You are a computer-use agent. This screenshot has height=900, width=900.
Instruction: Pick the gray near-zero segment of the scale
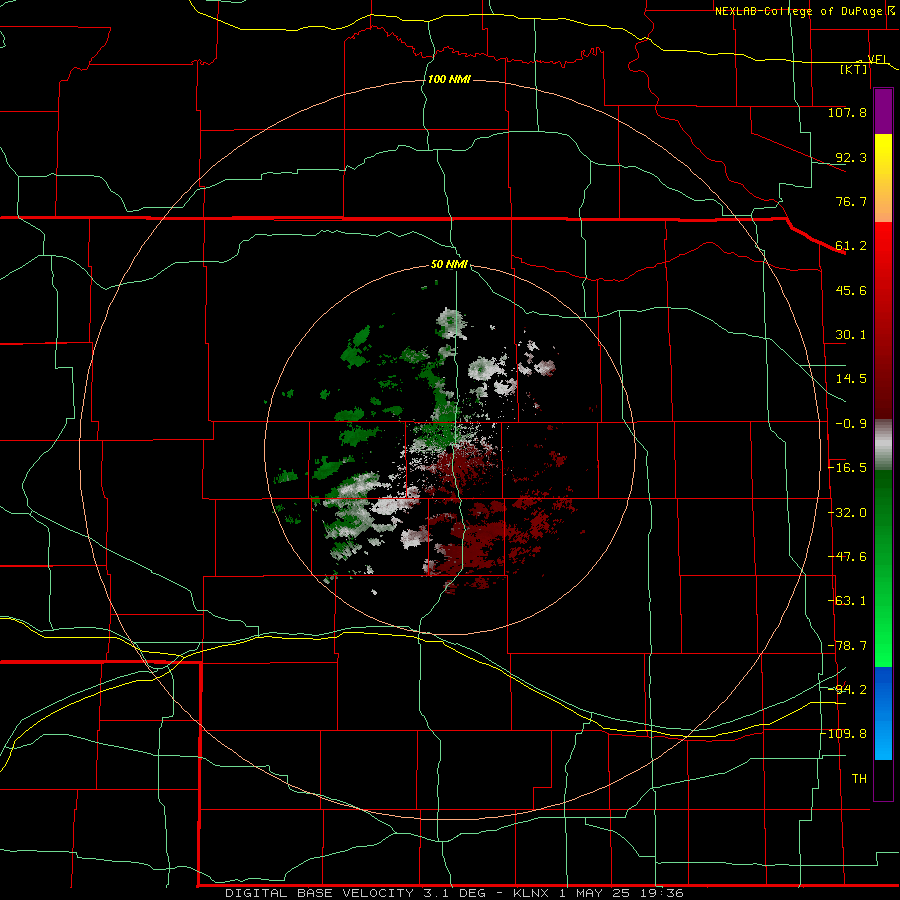(883, 445)
